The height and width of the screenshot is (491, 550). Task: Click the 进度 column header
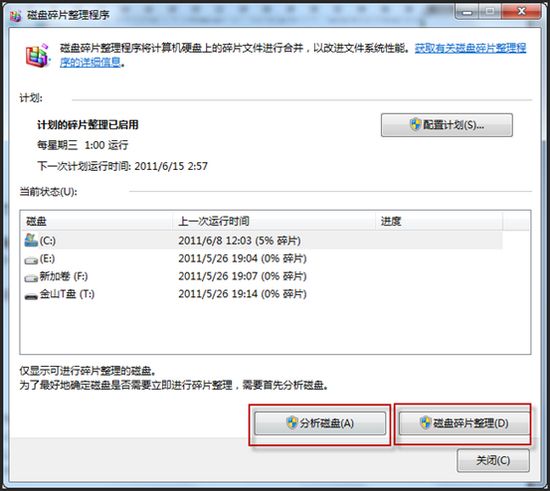click(439, 221)
